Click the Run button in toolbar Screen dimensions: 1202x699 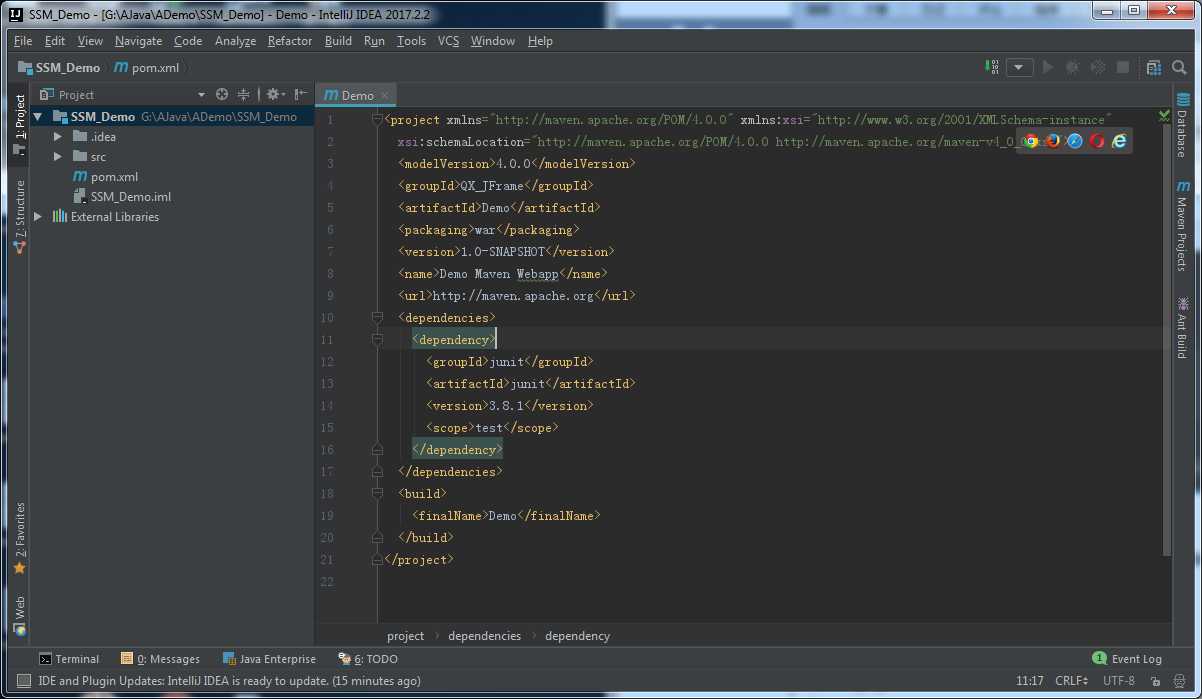point(1047,67)
